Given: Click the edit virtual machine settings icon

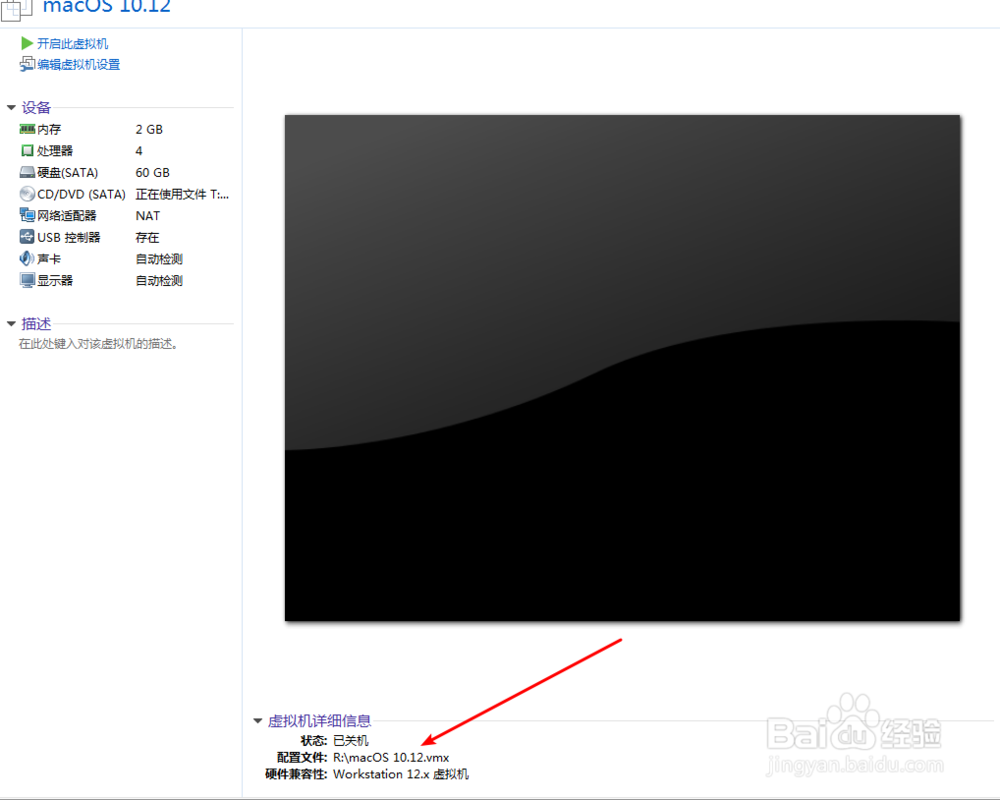Looking at the screenshot, I should pos(27,64).
